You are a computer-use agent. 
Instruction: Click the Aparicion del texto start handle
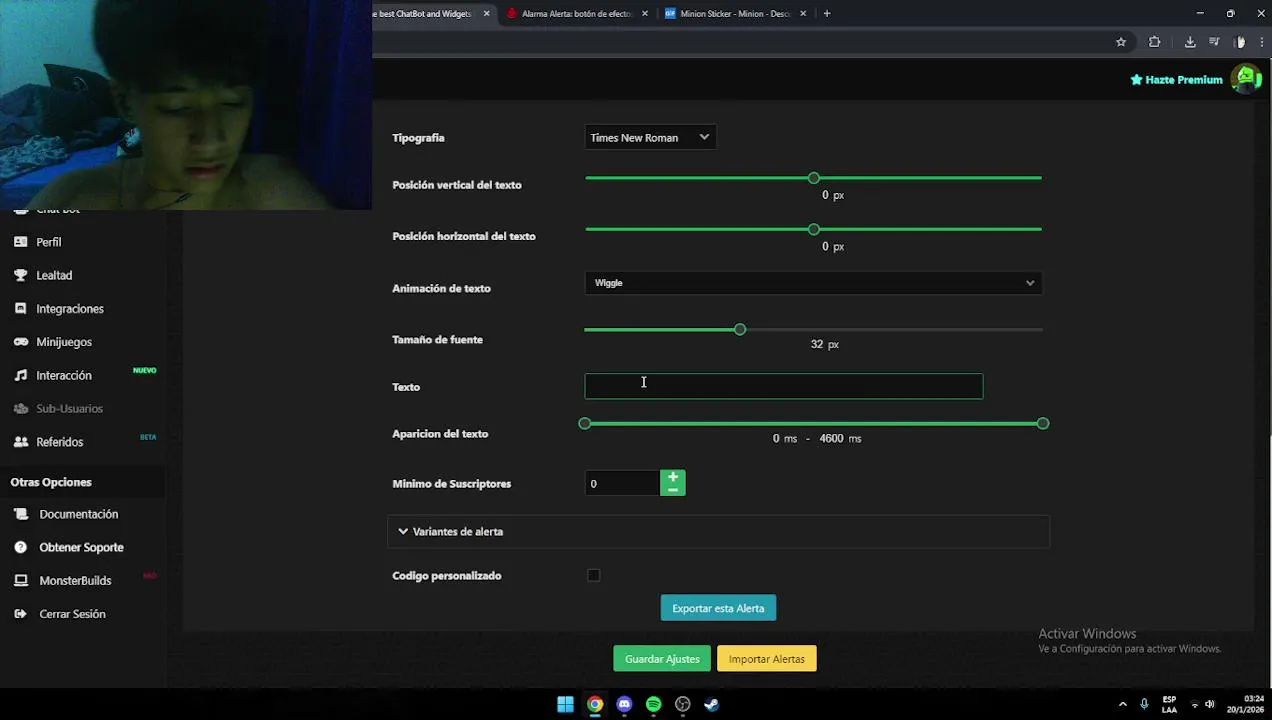click(585, 424)
